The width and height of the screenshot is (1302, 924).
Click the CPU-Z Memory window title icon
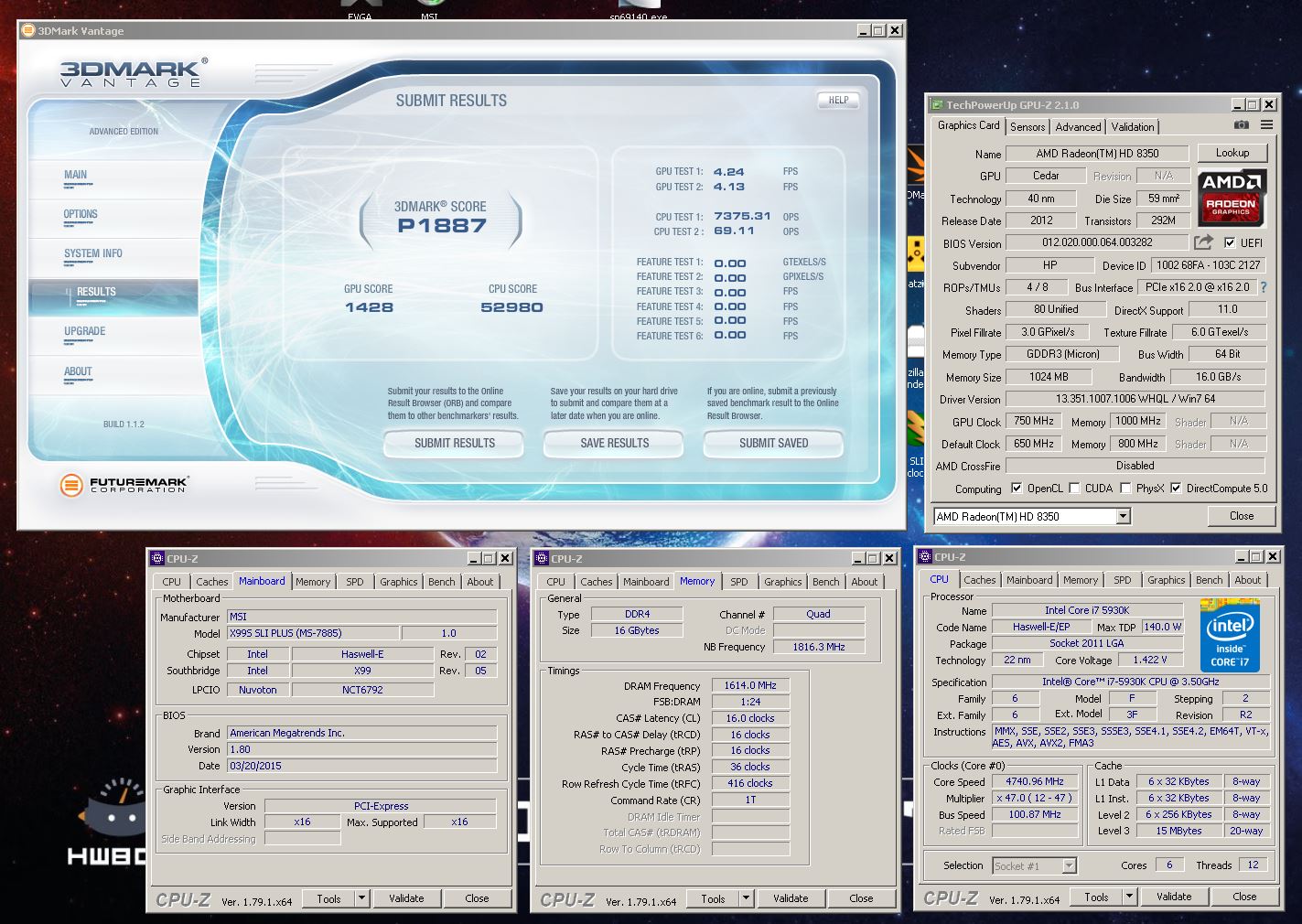tap(542, 558)
